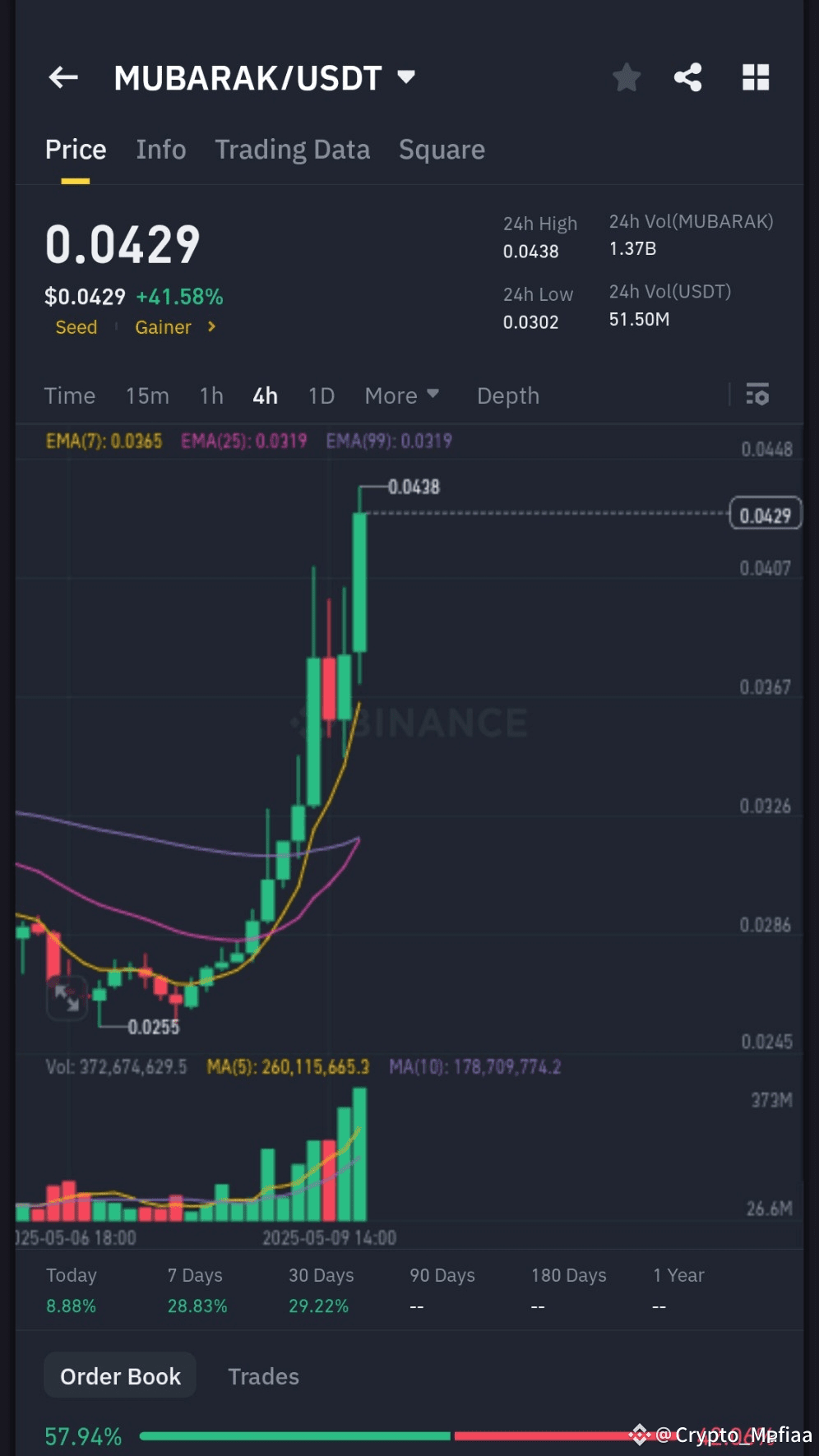The width and height of the screenshot is (819, 1456).
Task: Switch to the 1D timeframe
Action: tap(321, 396)
